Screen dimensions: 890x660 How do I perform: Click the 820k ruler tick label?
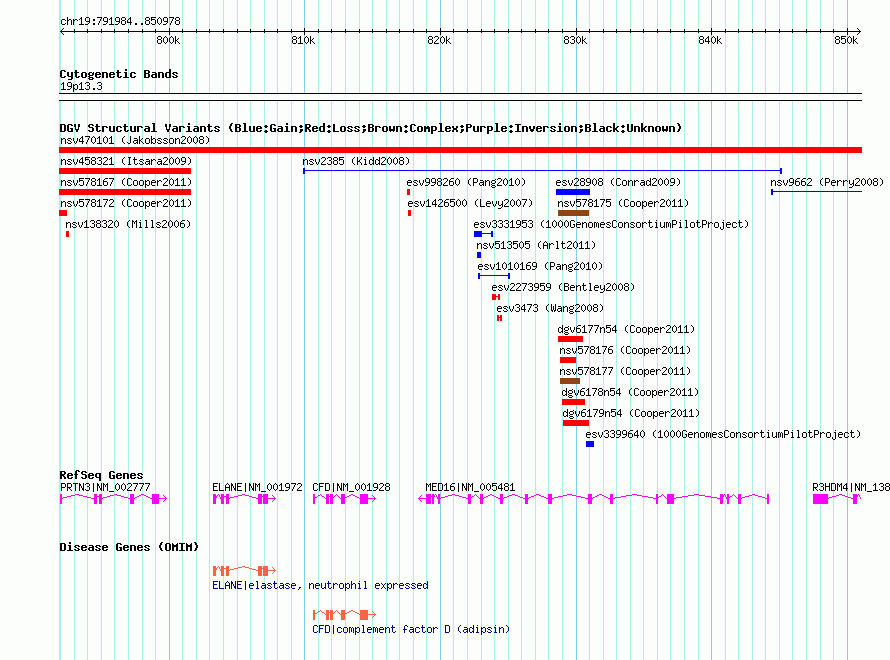pos(439,40)
